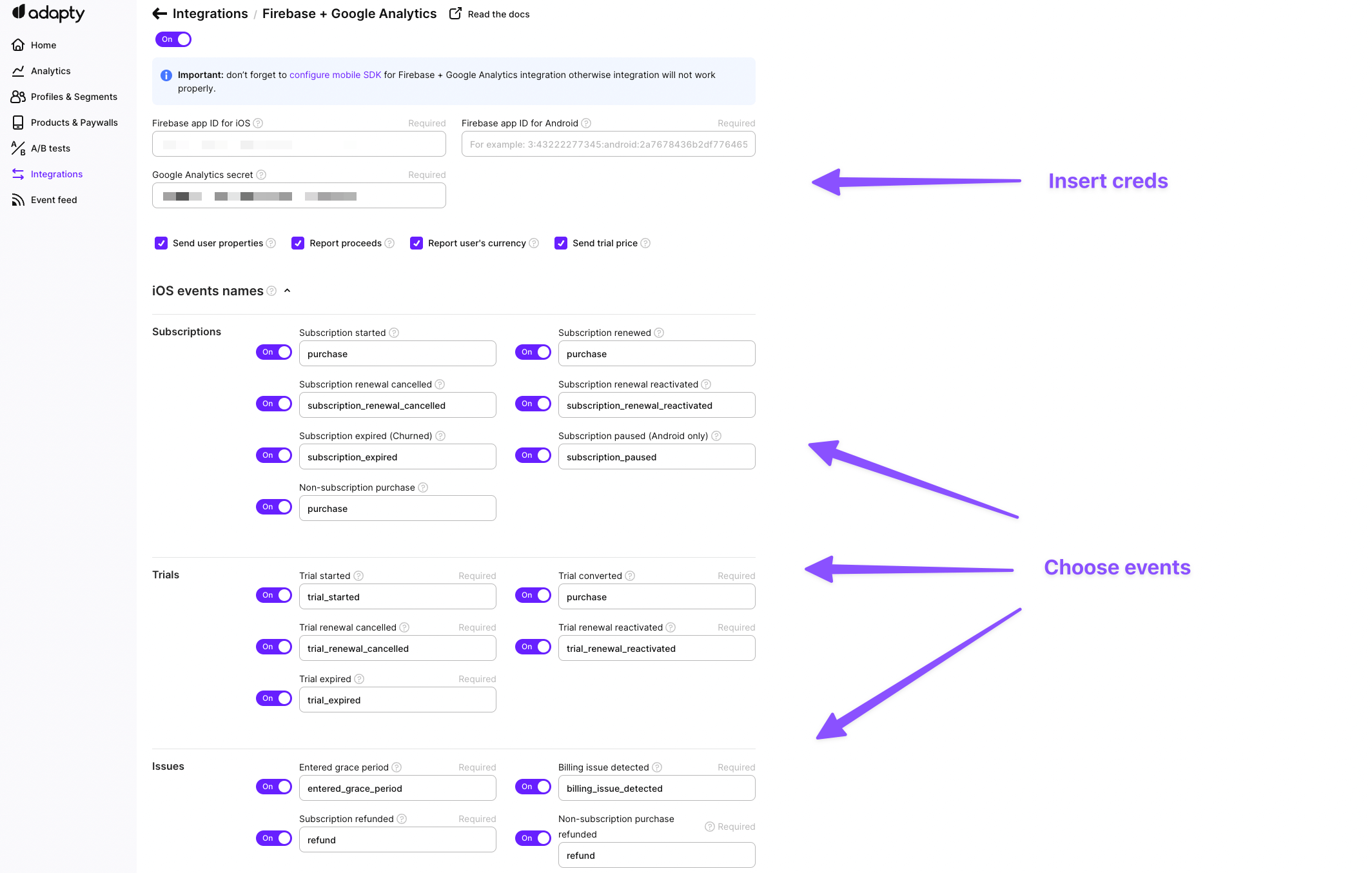Collapse the iOS events names section
The width and height of the screenshot is (1372, 873).
pos(288,291)
